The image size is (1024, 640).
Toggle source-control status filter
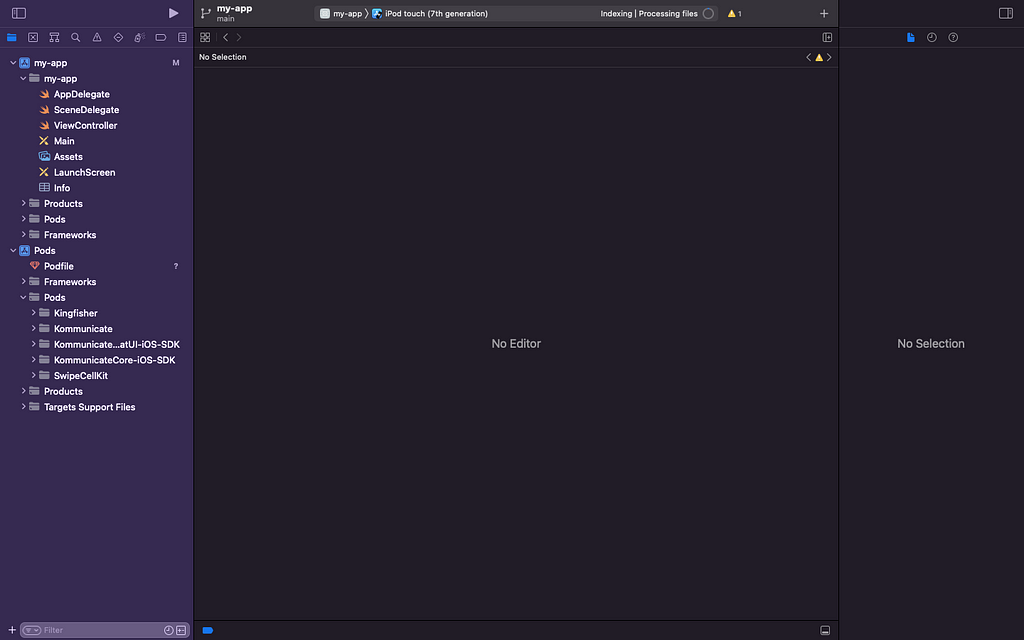(x=181, y=630)
